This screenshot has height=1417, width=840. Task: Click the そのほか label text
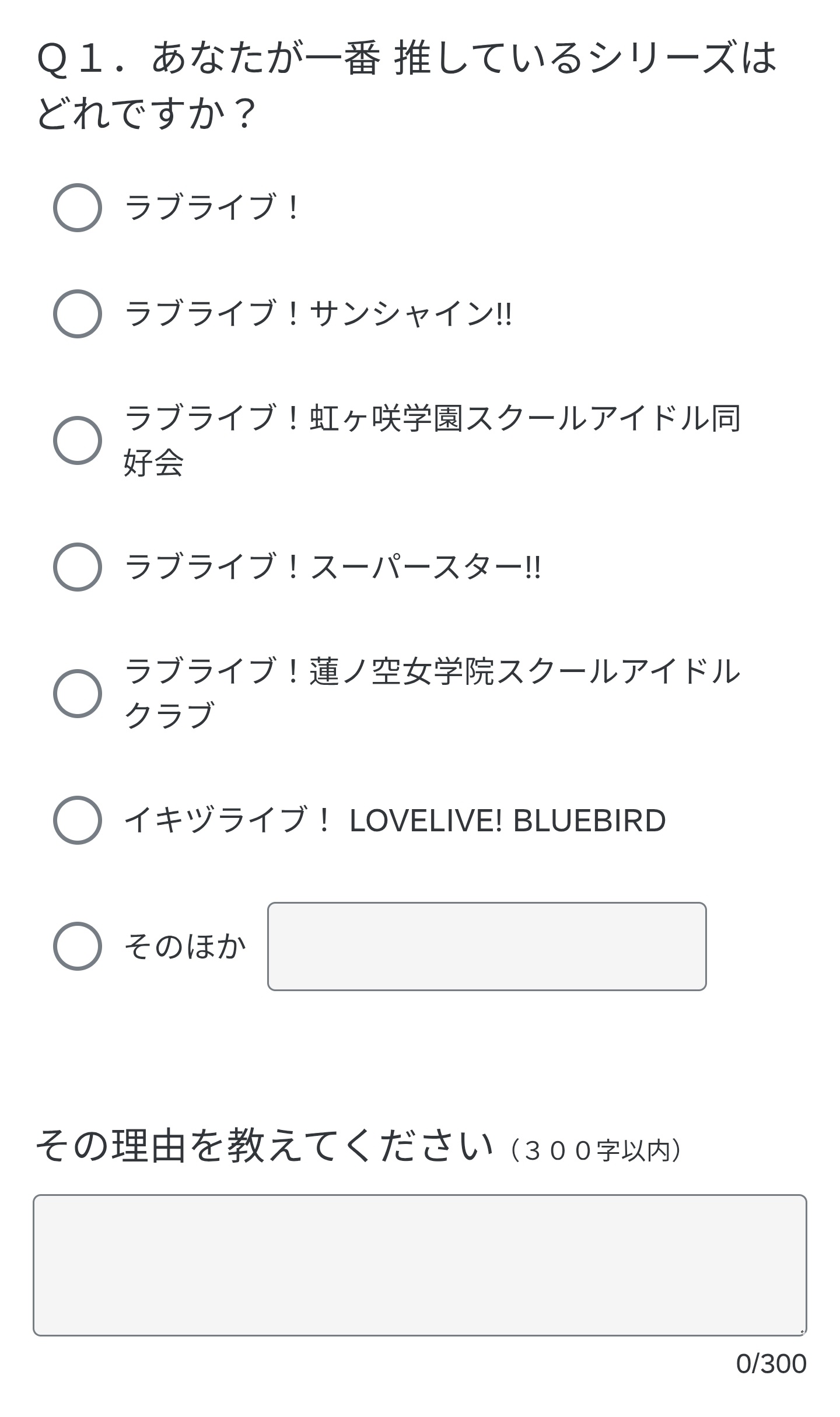185,946
